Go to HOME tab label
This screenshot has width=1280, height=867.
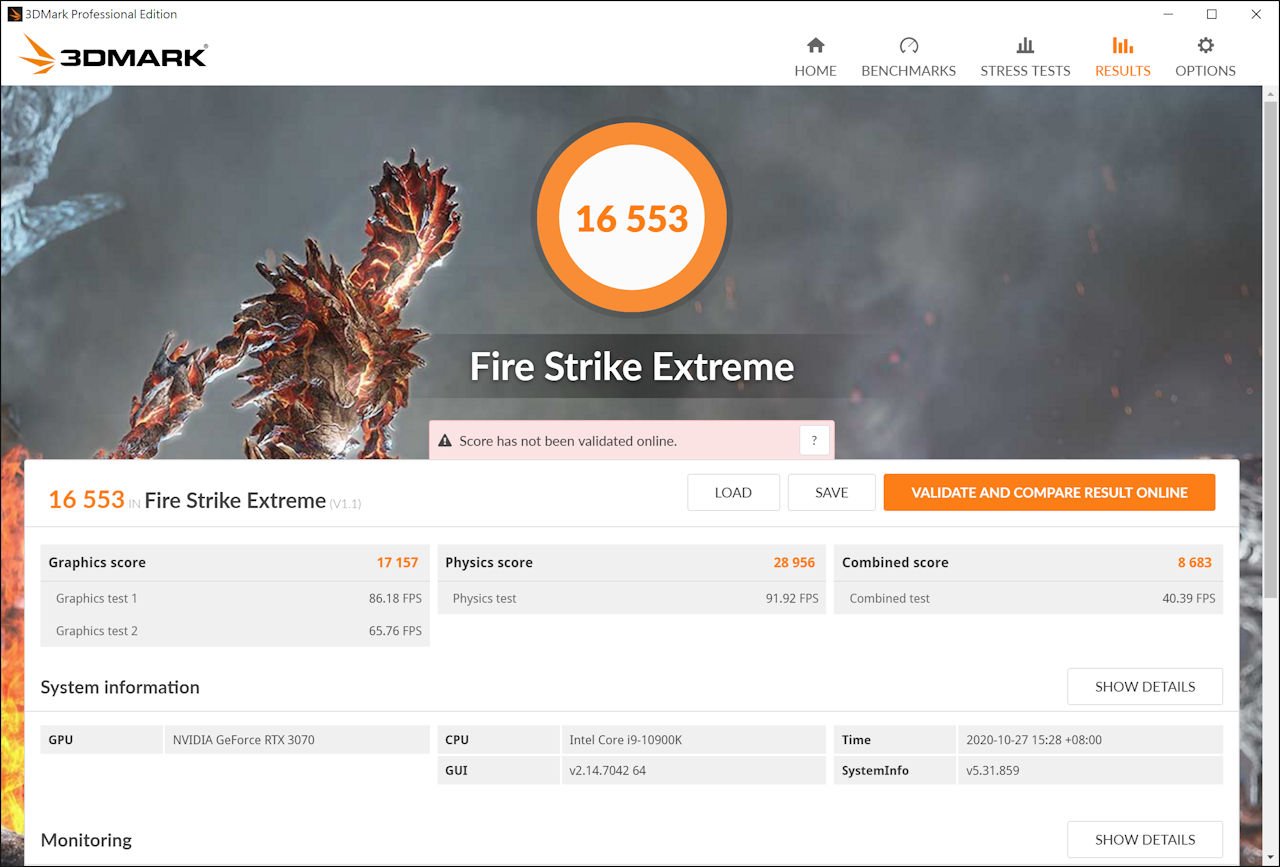815,71
